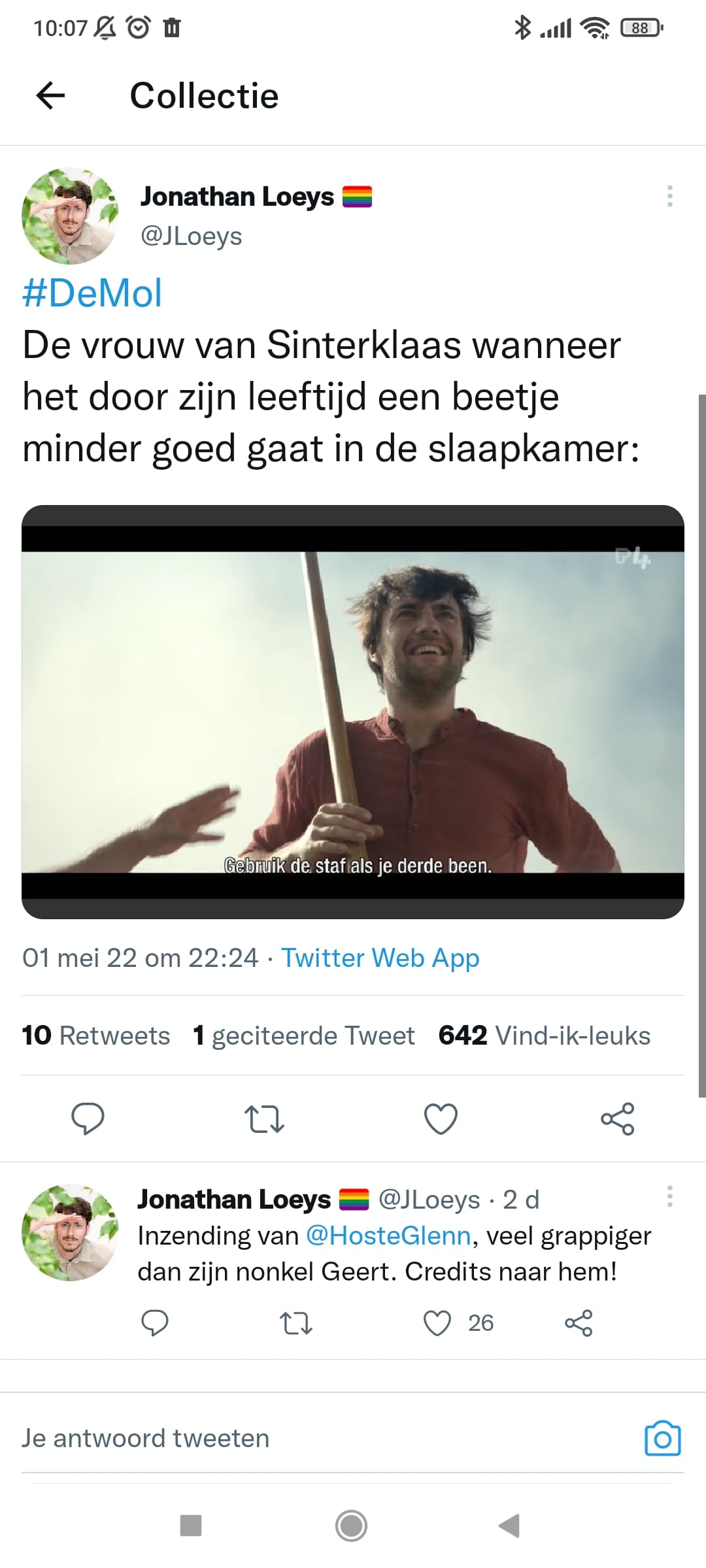Screen dimensions: 706x1568
Task: Tap the Je antwoord tweeten field
Action: pyautogui.click(x=327, y=1438)
